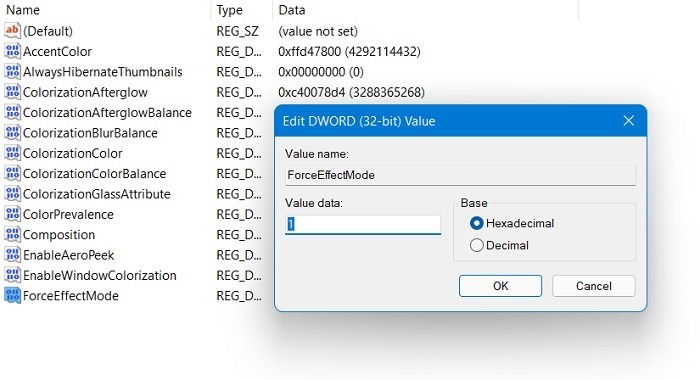This screenshot has width=700, height=380.
Task: Select the AlwaysHibernateThumbnails entry name
Action: (x=103, y=72)
